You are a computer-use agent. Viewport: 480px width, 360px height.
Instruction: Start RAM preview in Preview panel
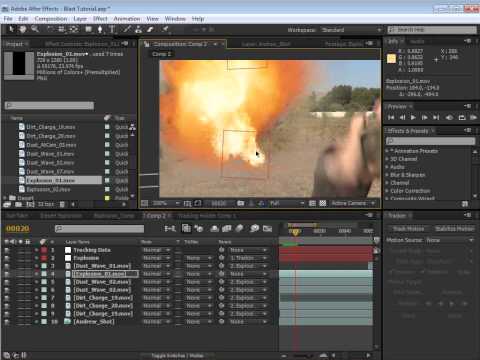click(x=473, y=117)
